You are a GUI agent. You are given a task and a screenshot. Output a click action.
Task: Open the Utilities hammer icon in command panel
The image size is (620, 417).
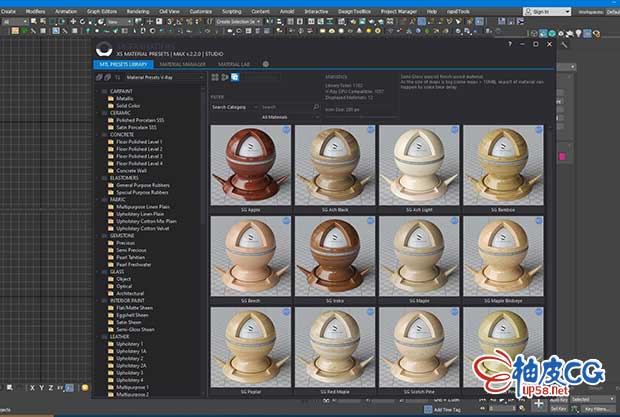coord(564,45)
